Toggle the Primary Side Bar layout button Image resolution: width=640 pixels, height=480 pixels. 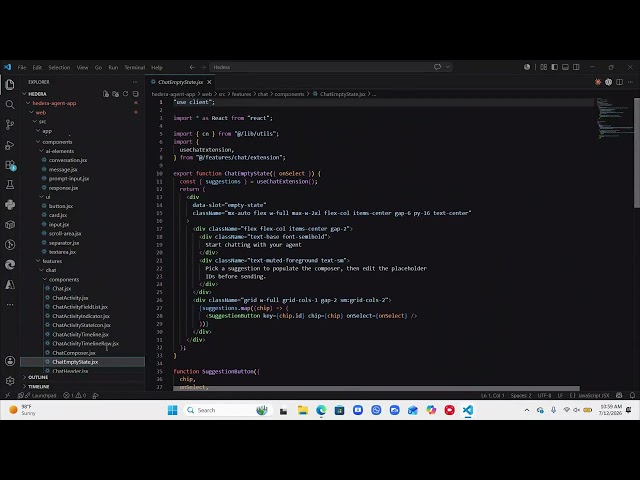pyautogui.click(x=554, y=67)
